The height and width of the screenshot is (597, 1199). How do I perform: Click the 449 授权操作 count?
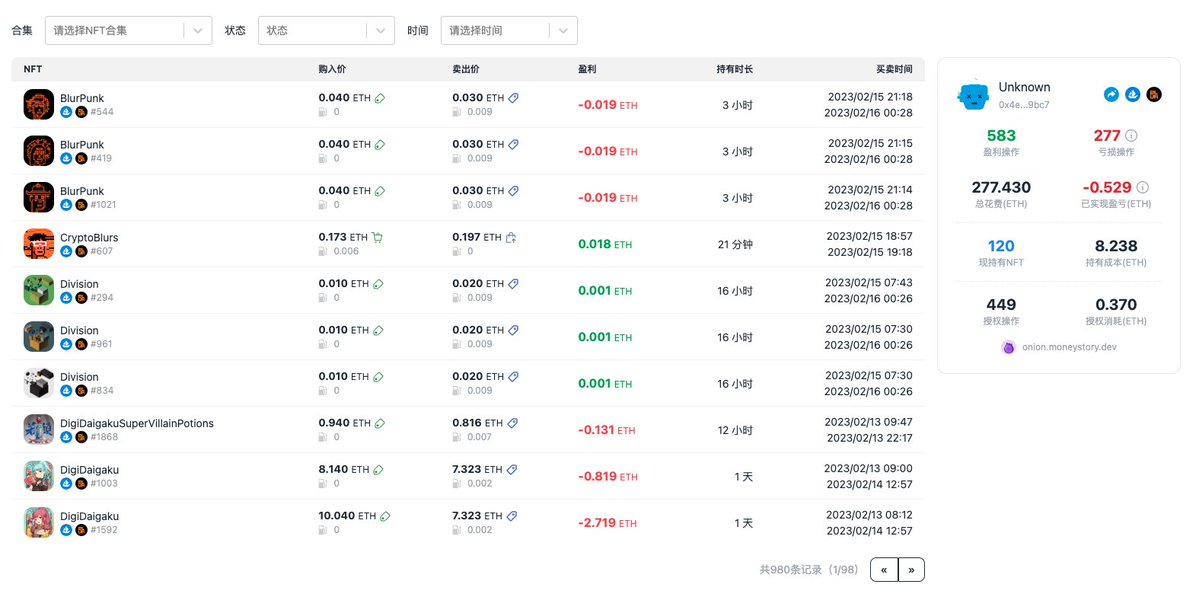pos(1001,304)
